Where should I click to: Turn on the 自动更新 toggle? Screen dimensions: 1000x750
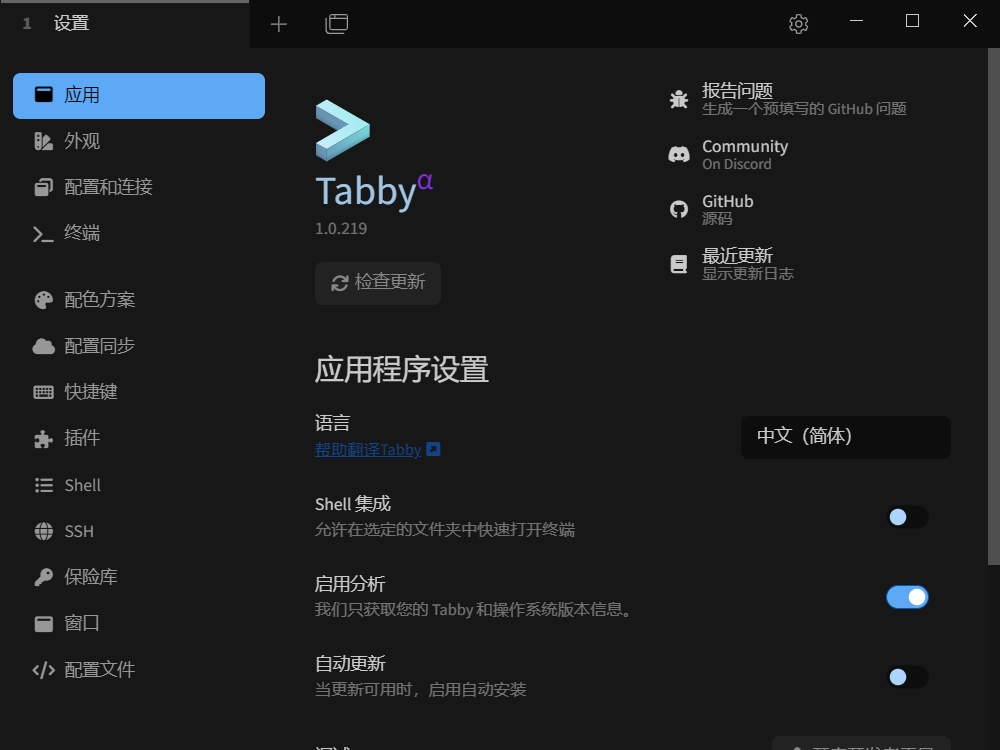907,677
